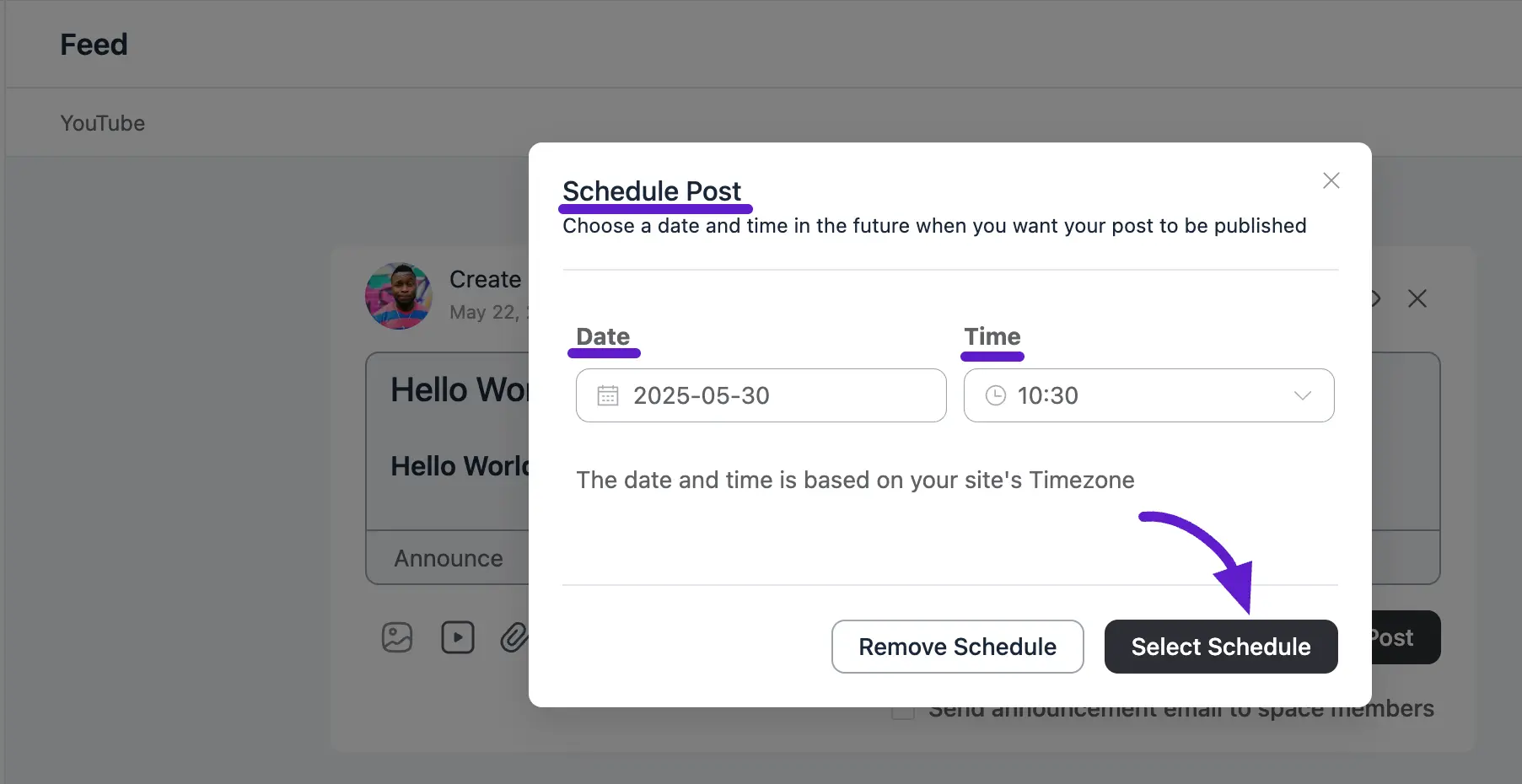
Task: Go to the Feed heading
Action: pos(94,45)
